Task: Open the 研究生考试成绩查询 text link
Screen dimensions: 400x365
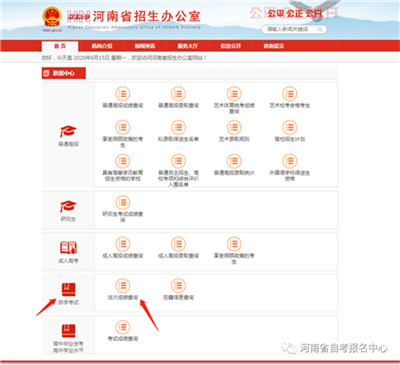Action: [x=123, y=217]
